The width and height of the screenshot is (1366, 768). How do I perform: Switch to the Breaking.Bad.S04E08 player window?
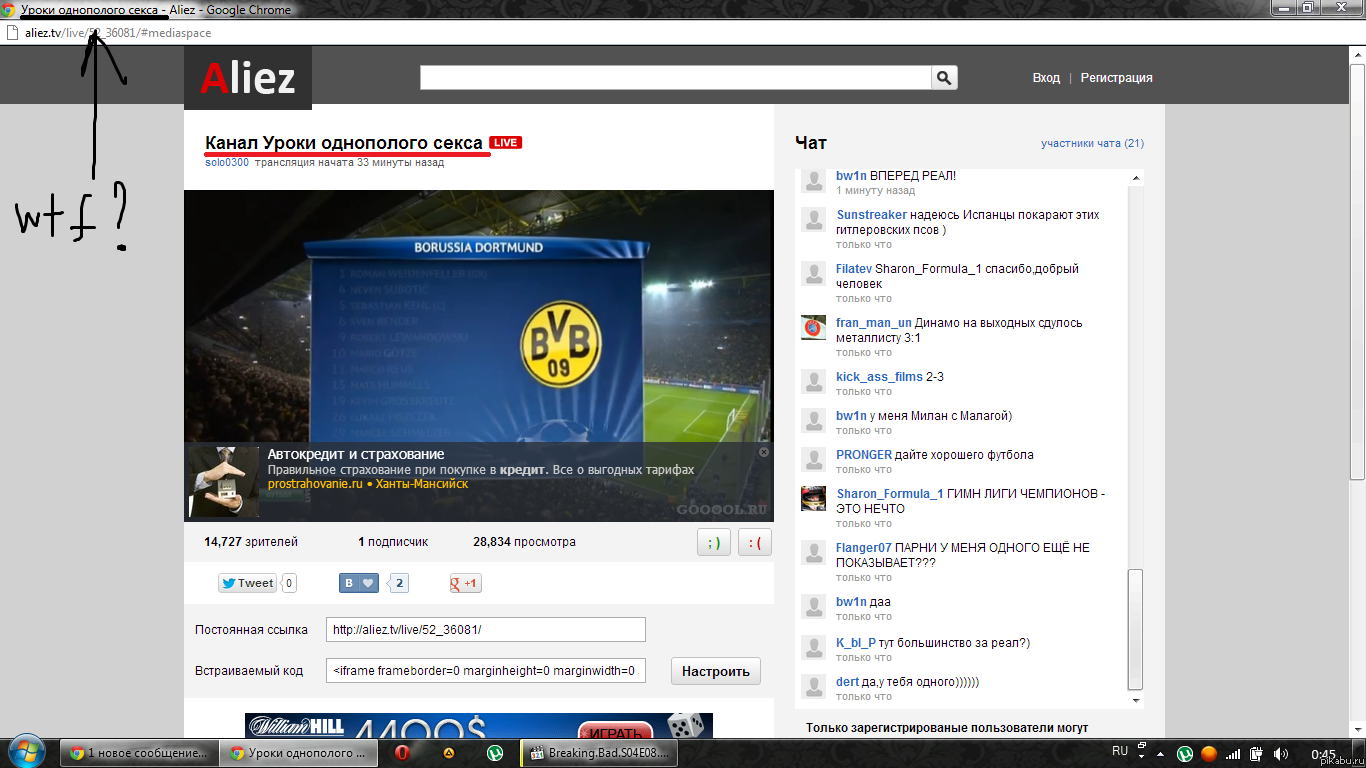[x=600, y=753]
